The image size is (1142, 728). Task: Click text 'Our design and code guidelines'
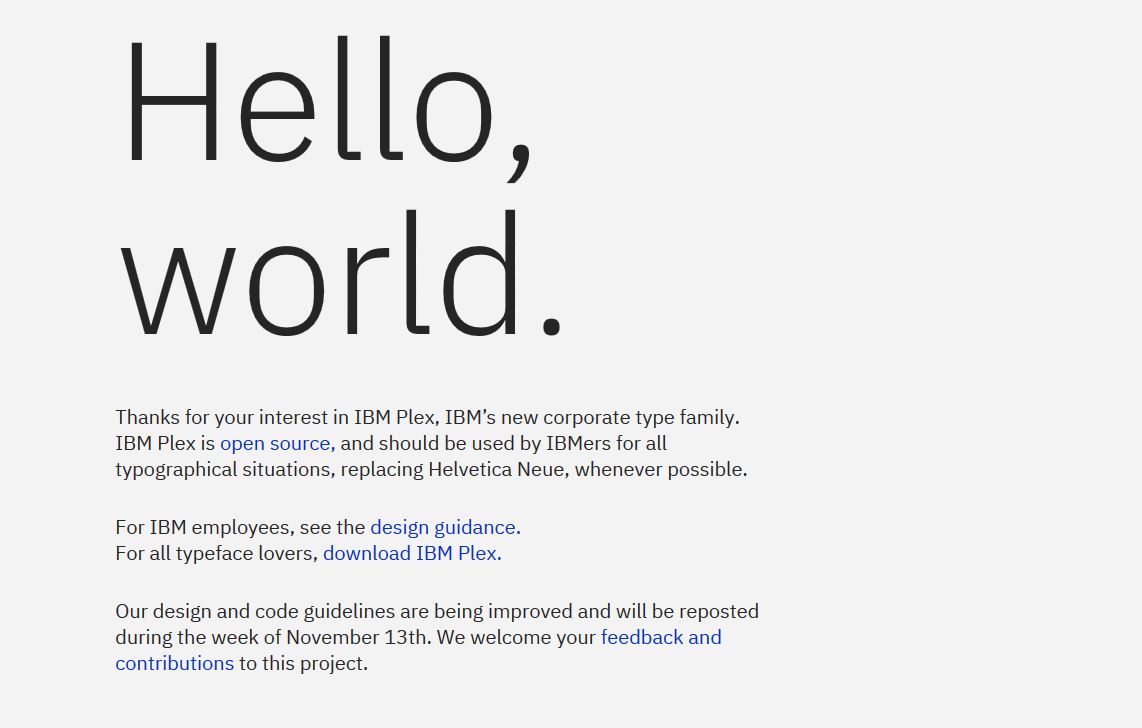click(255, 612)
